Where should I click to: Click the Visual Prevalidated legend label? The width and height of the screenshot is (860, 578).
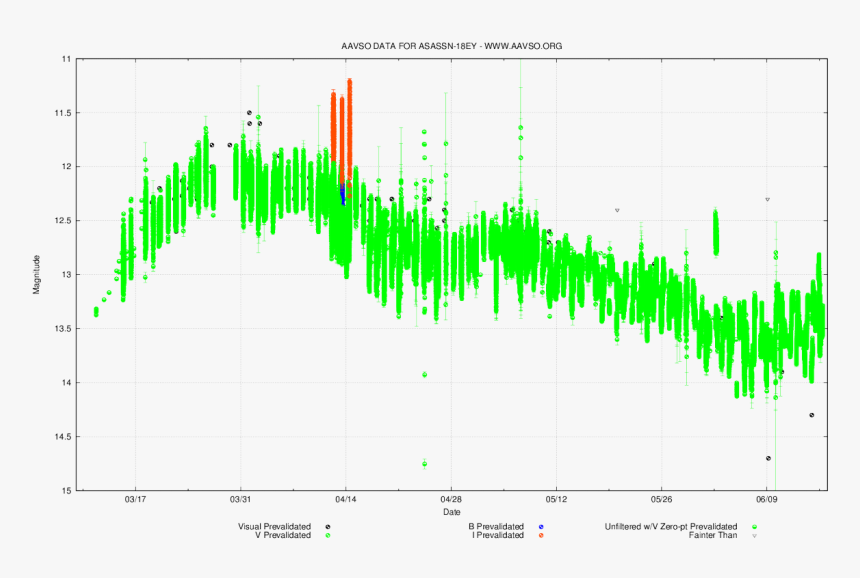(274, 526)
